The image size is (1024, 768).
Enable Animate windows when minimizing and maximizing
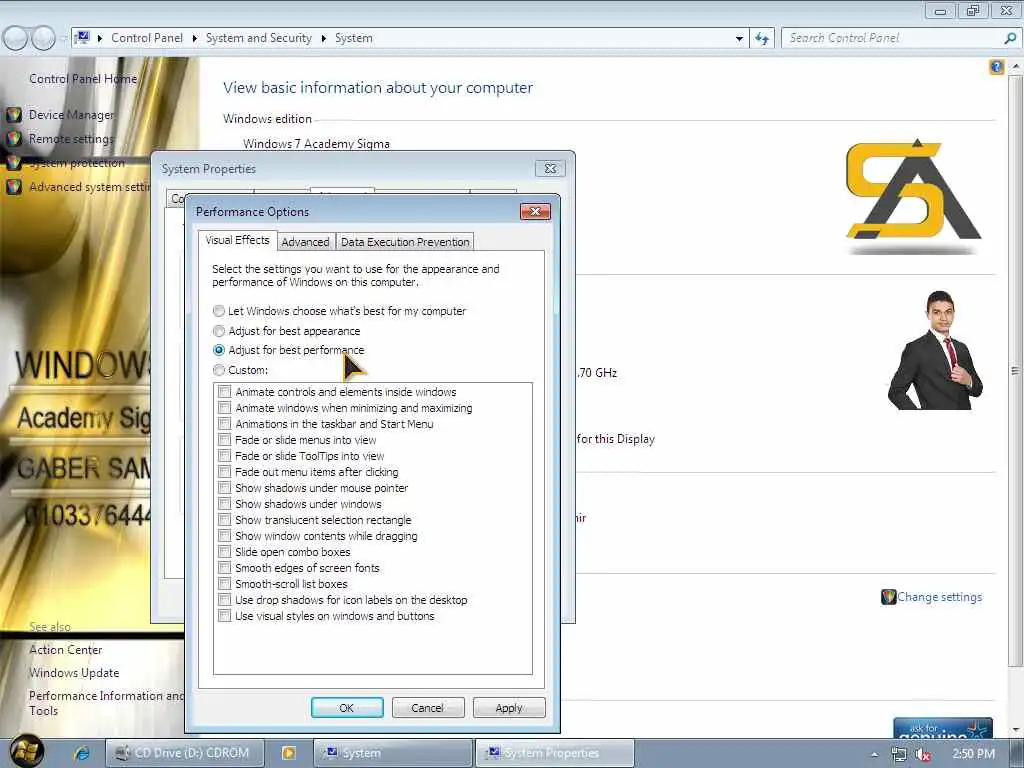tap(225, 408)
